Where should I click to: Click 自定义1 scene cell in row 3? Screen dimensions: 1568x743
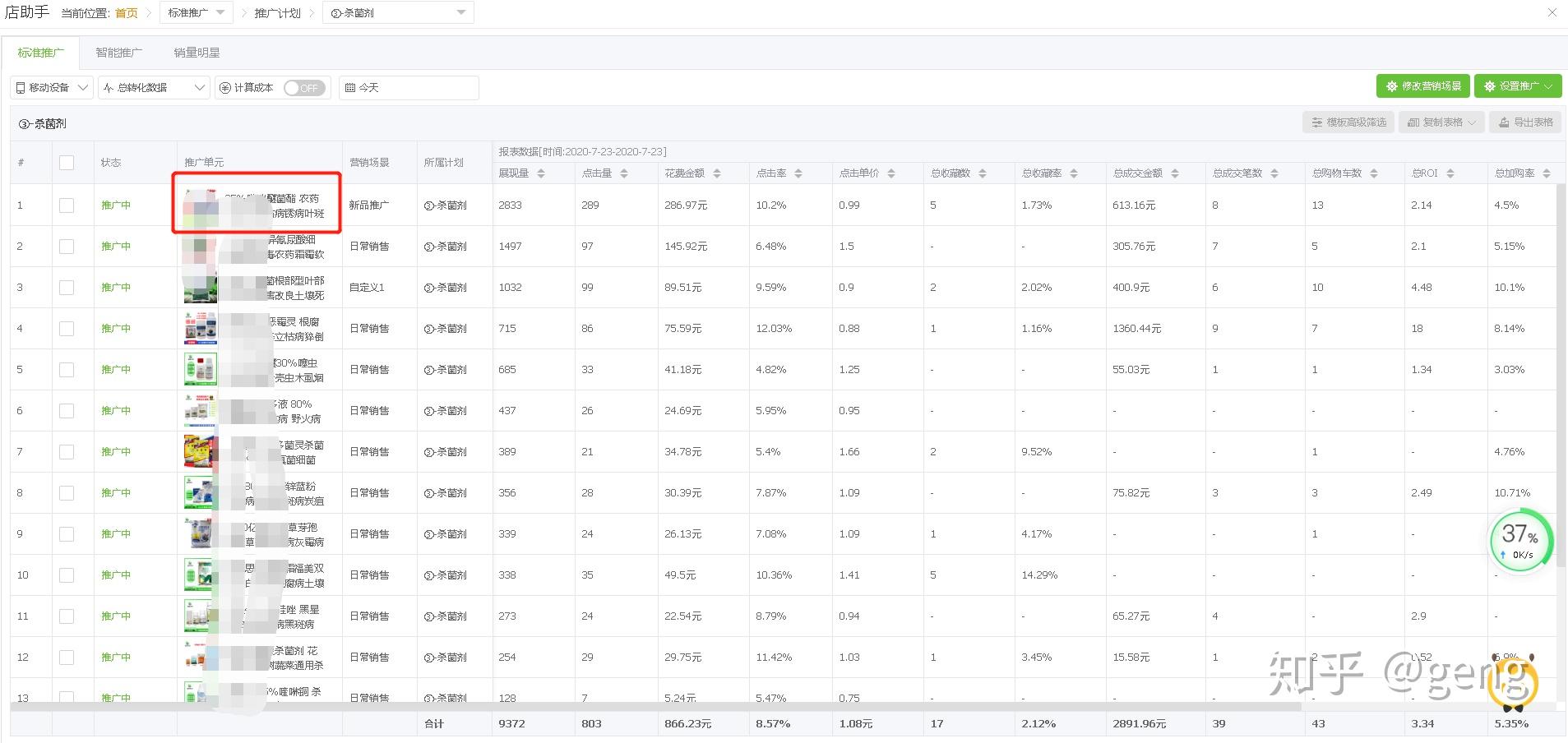tap(367, 288)
